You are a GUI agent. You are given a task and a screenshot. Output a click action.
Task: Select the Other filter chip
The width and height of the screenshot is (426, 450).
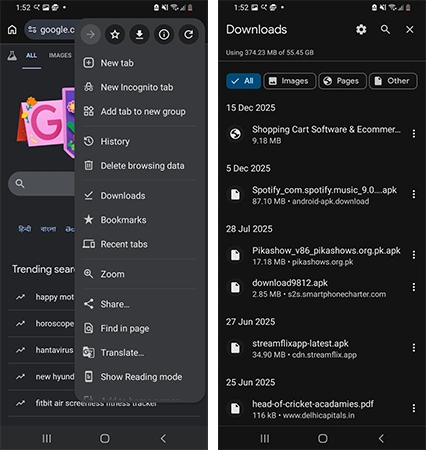coord(393,81)
